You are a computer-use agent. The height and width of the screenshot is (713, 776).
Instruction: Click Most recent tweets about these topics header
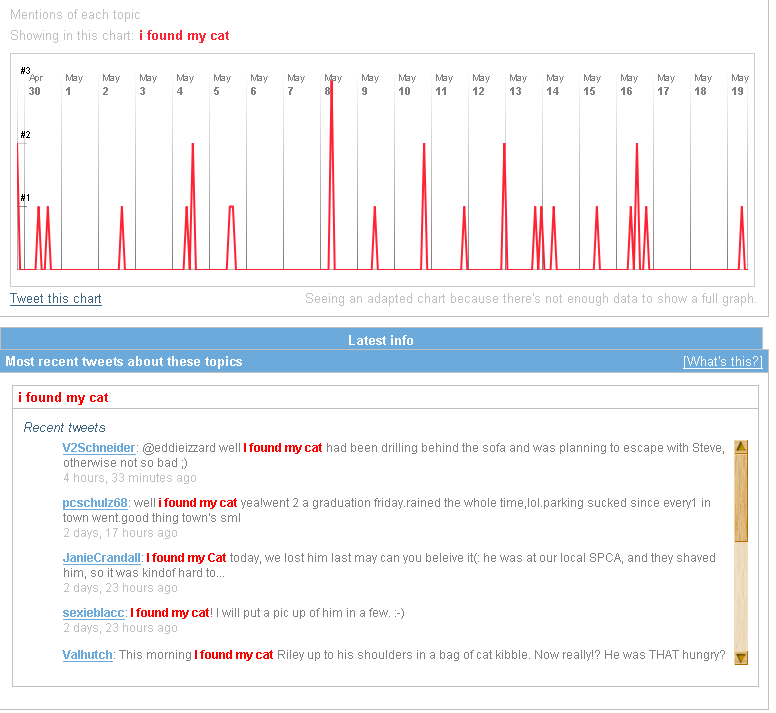tap(124, 362)
